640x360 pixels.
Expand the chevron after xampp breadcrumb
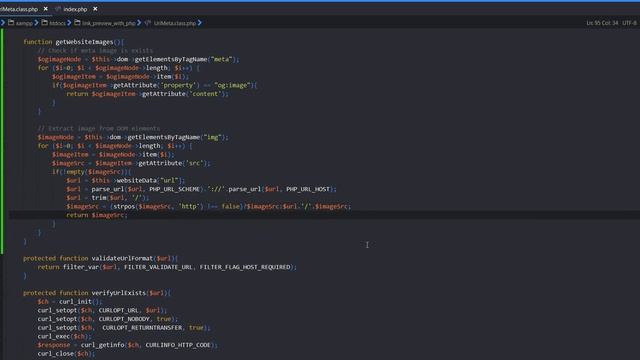36,23
